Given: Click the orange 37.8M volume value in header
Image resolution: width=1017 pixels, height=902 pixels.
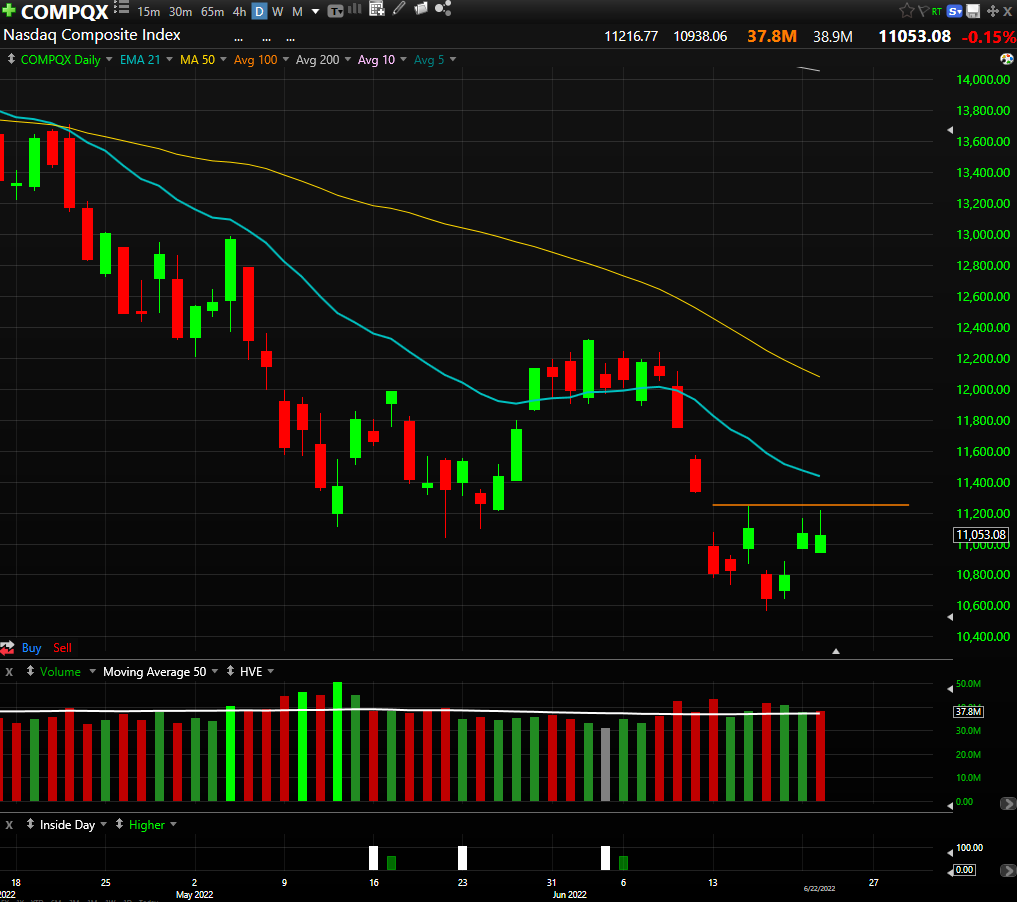Looking at the screenshot, I should pos(772,36).
